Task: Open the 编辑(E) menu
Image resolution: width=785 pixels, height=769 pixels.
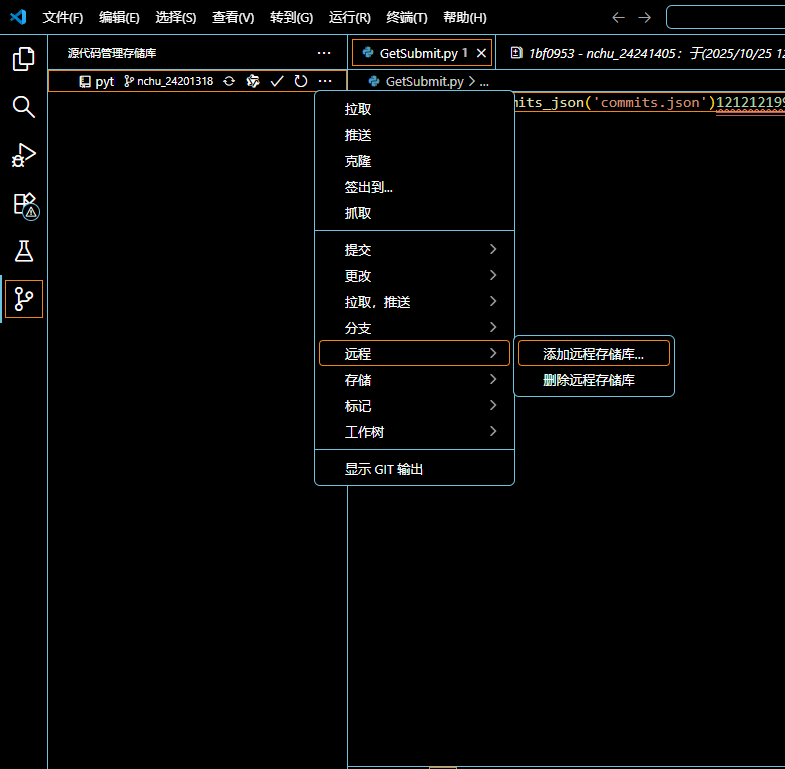Action: click(119, 18)
